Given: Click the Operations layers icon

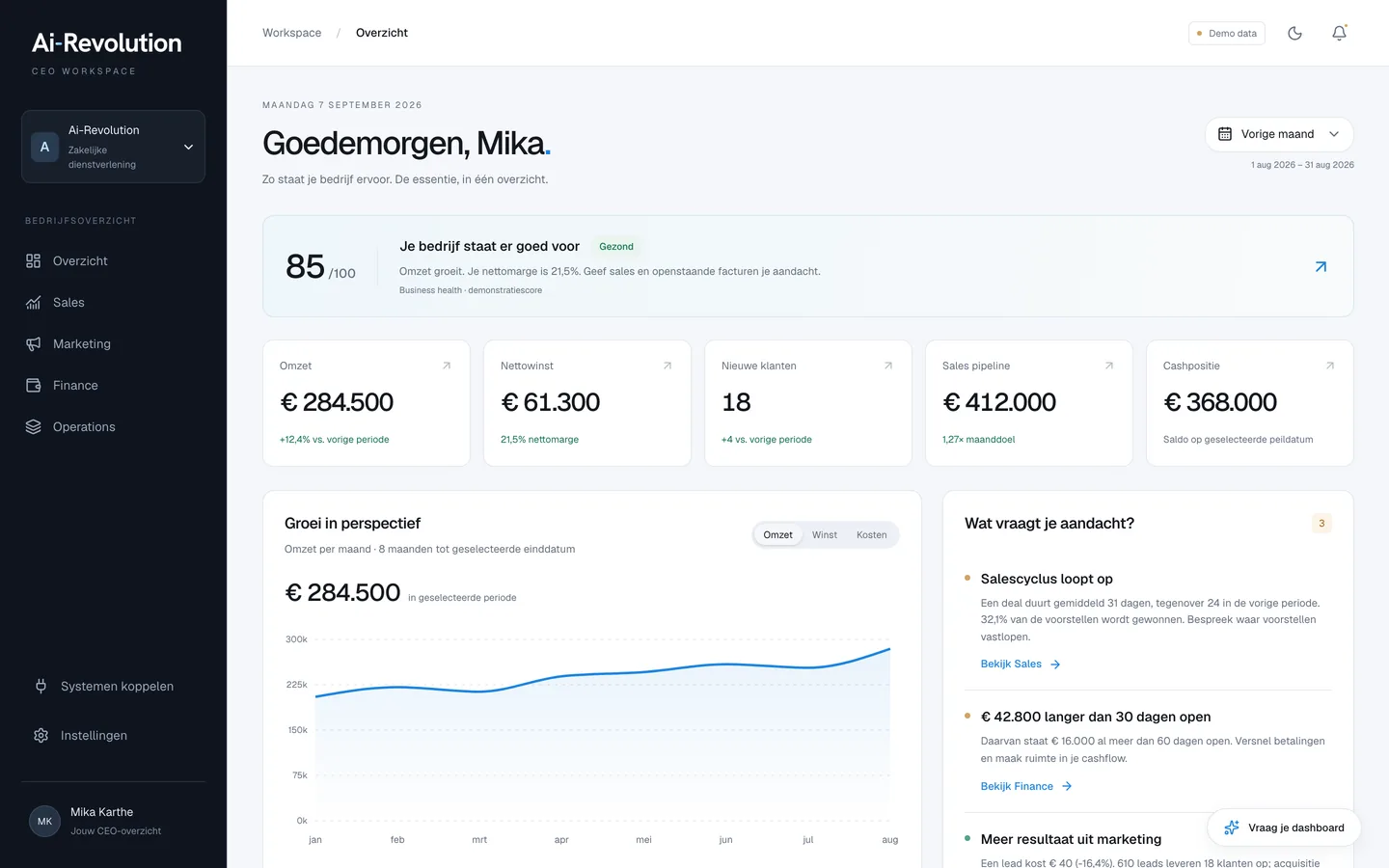Looking at the screenshot, I should [x=33, y=427].
